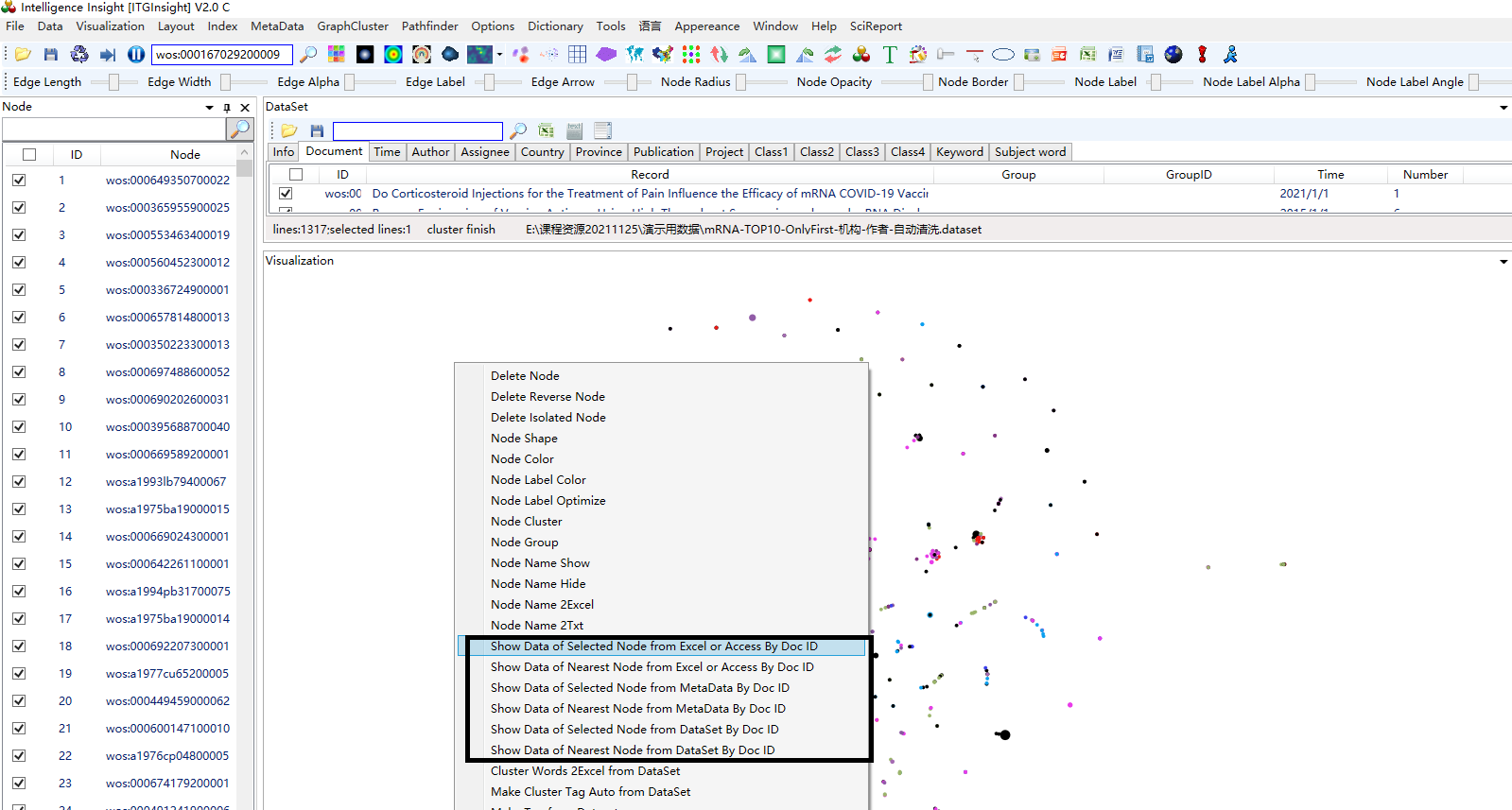Open the Node panel dropdown arrow
Screen dimensions: 1512x810
coord(209,108)
